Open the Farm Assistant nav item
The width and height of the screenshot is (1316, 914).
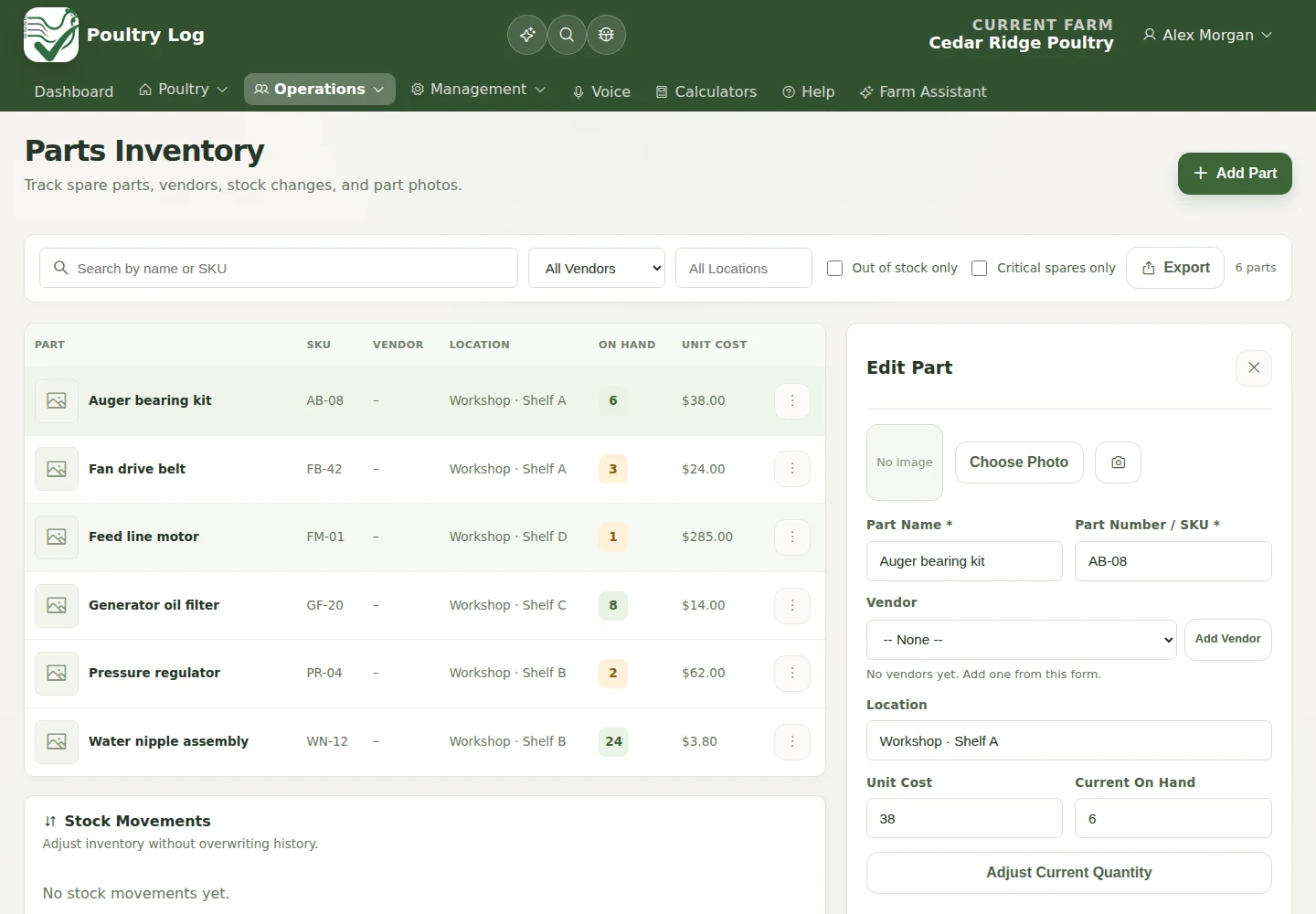tap(923, 91)
